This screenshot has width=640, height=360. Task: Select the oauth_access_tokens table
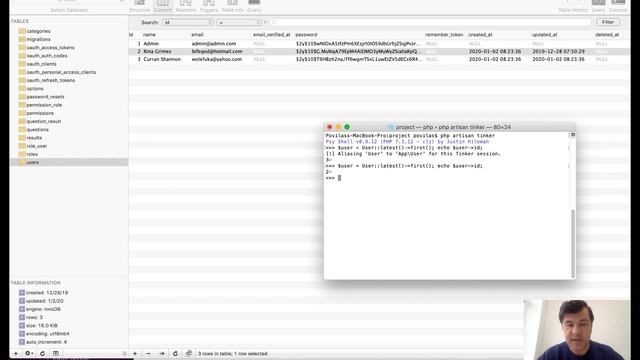pyautogui.click(x=50, y=47)
